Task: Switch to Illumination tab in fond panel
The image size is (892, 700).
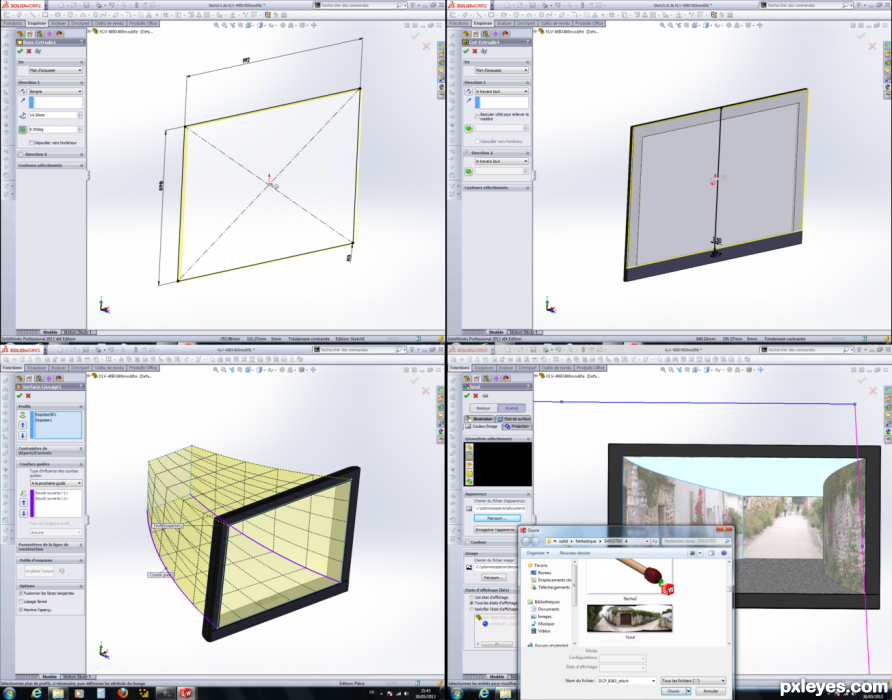Action: (480, 419)
